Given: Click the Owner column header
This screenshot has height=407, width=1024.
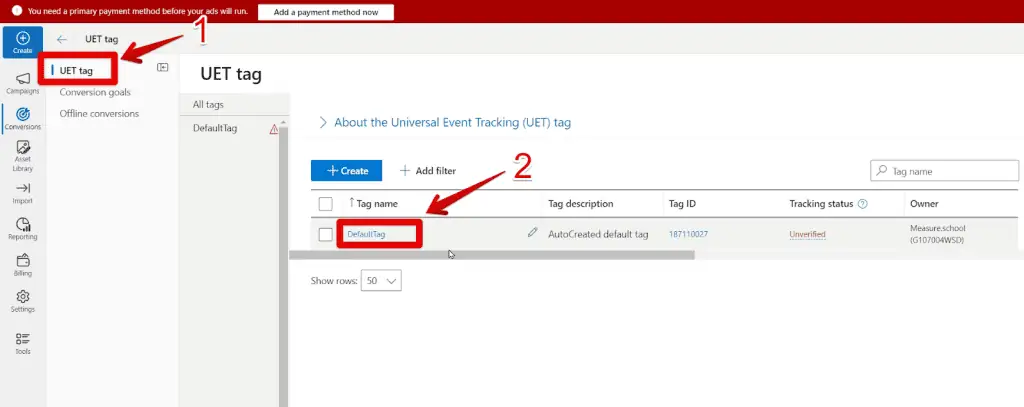Looking at the screenshot, I should pos(923,204).
